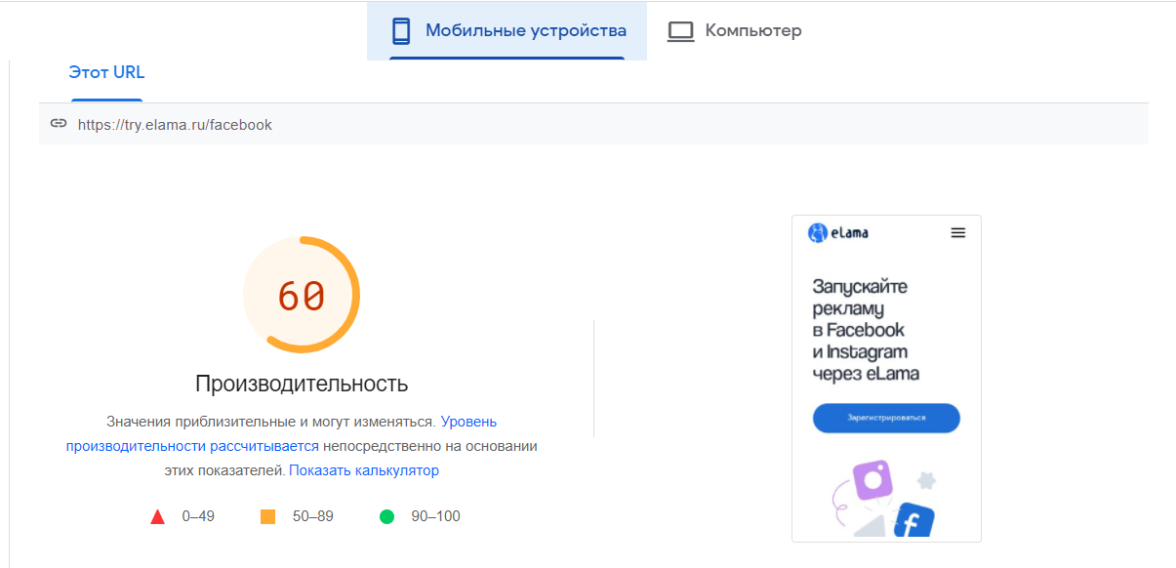Click the 0–49 range label
This screenshot has width=1176, height=568.
[198, 516]
